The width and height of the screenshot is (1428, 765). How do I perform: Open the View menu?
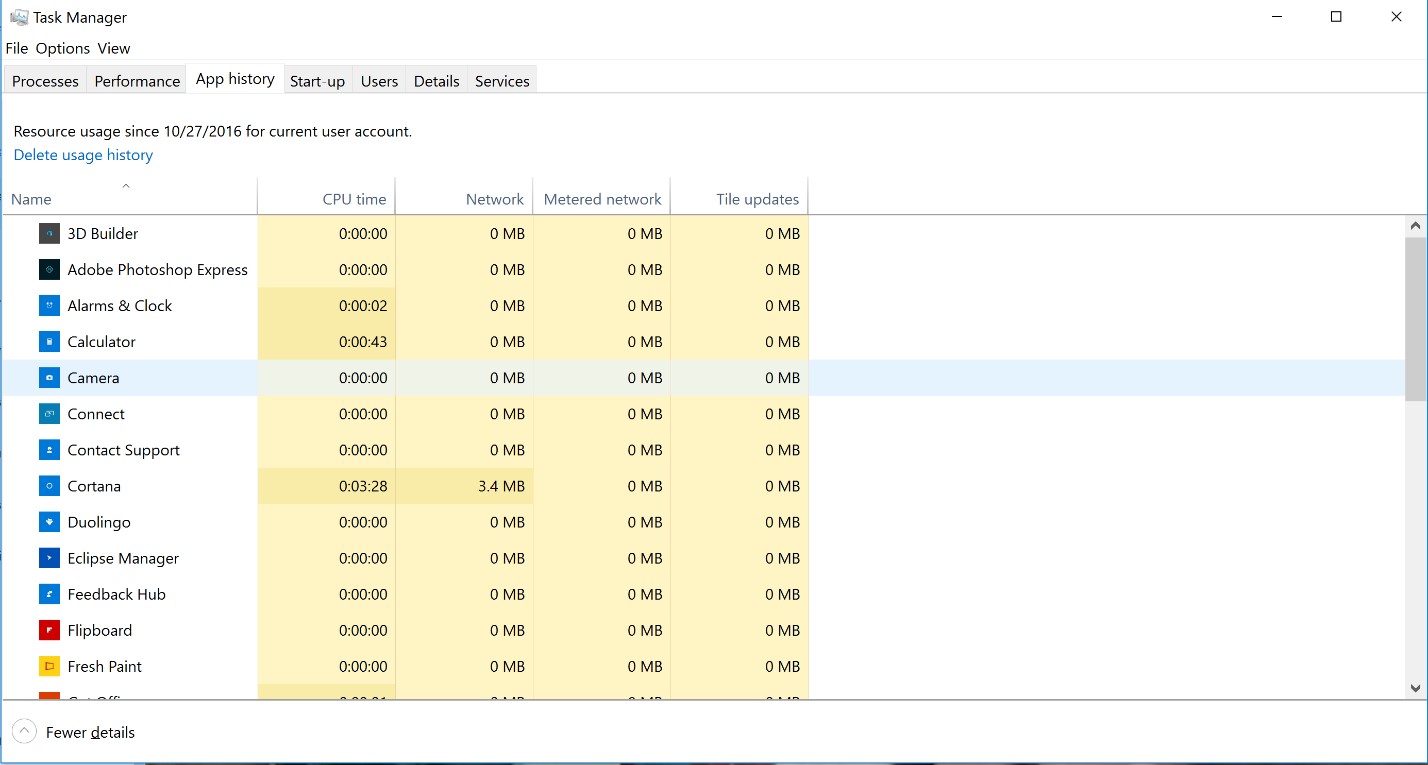[114, 48]
